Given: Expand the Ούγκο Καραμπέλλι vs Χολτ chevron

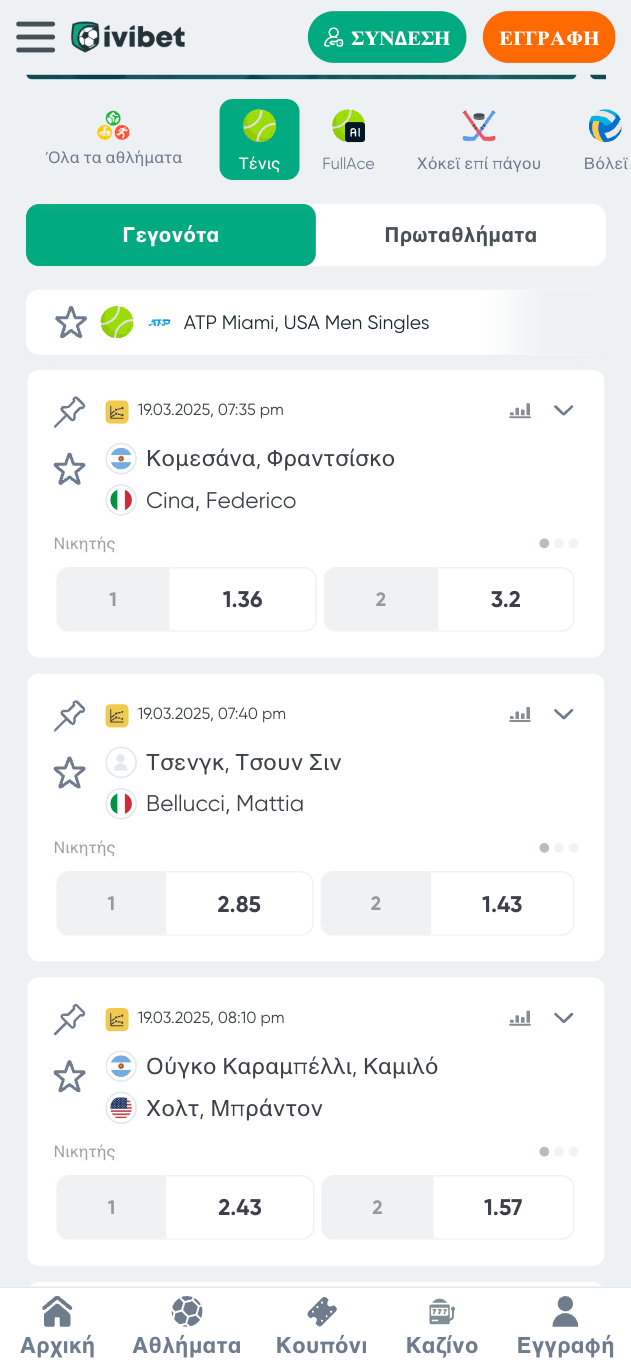Looking at the screenshot, I should click(564, 1018).
